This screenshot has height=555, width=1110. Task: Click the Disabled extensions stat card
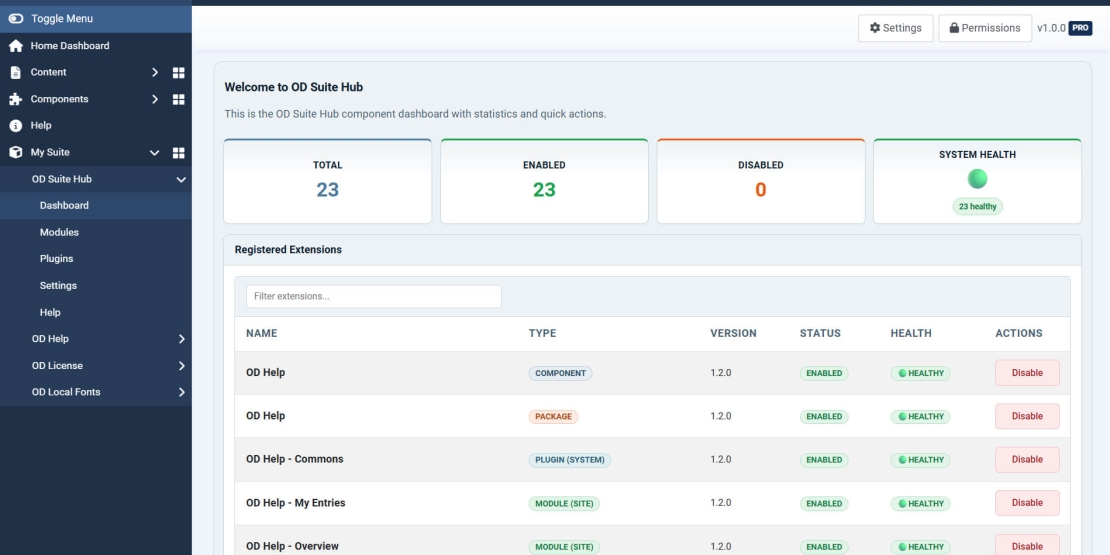coord(761,181)
